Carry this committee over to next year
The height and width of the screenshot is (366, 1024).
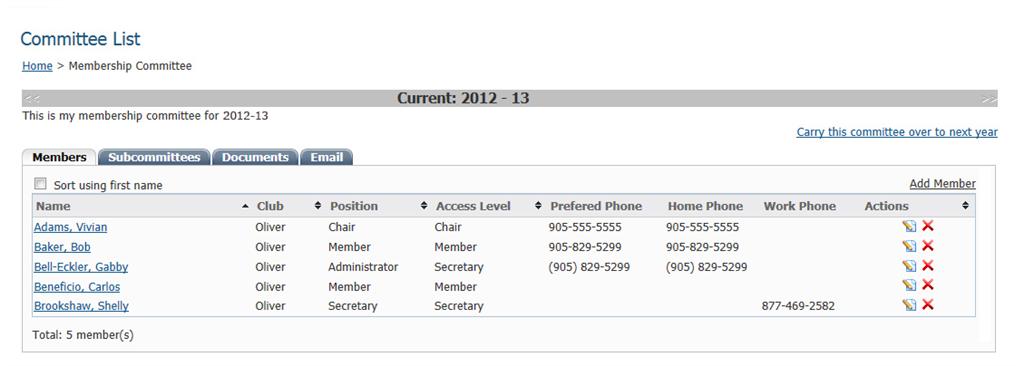coord(897,132)
